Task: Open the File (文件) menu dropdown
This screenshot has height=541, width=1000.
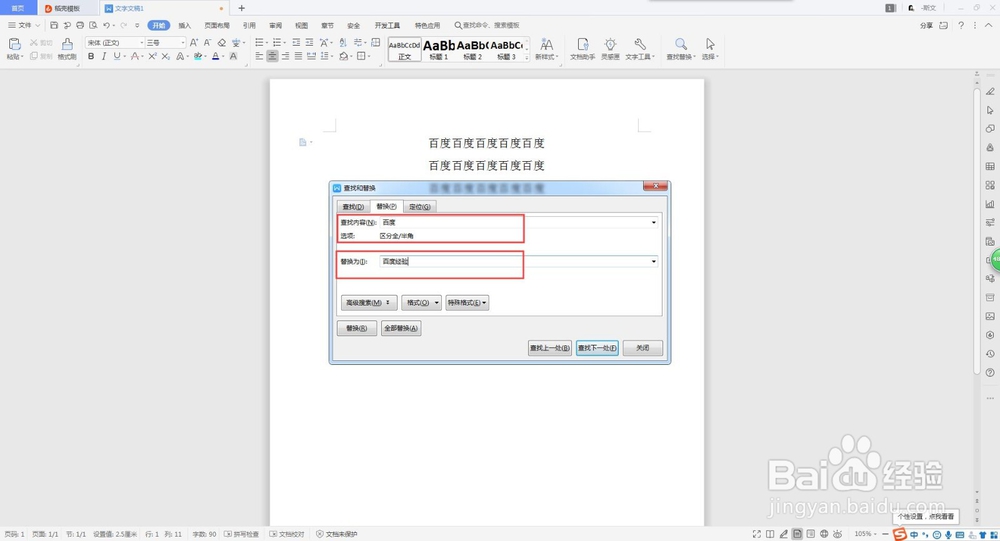Action: [24, 26]
